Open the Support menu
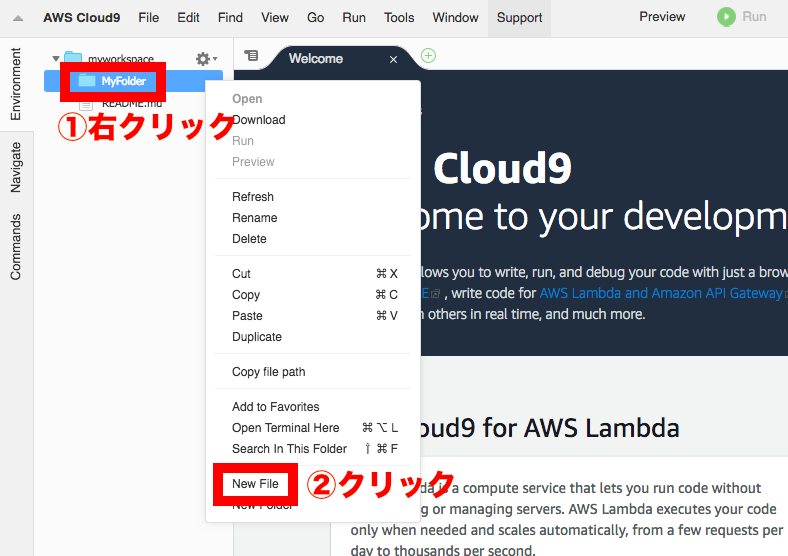The width and height of the screenshot is (788, 556). coord(519,18)
